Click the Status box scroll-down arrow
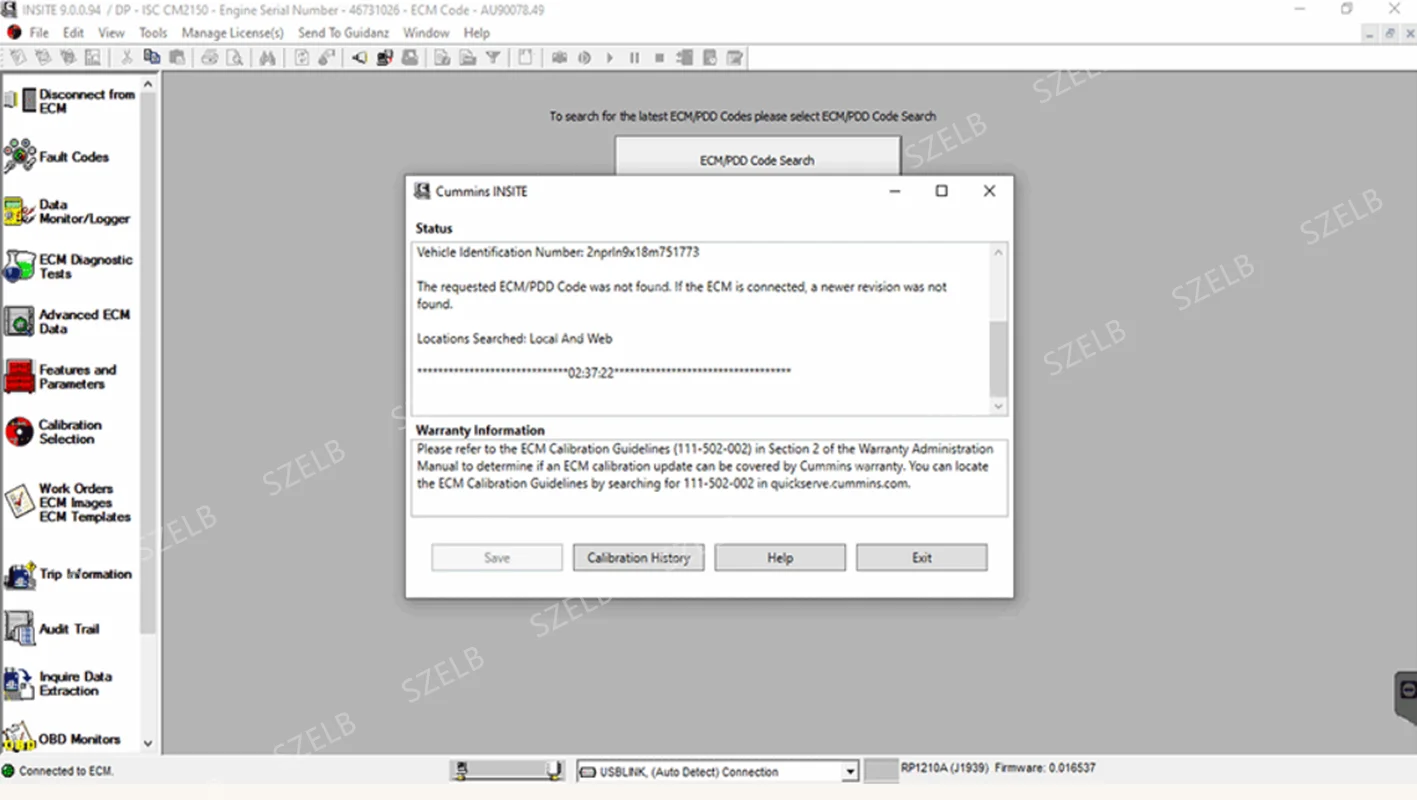1417x800 pixels. pos(998,406)
